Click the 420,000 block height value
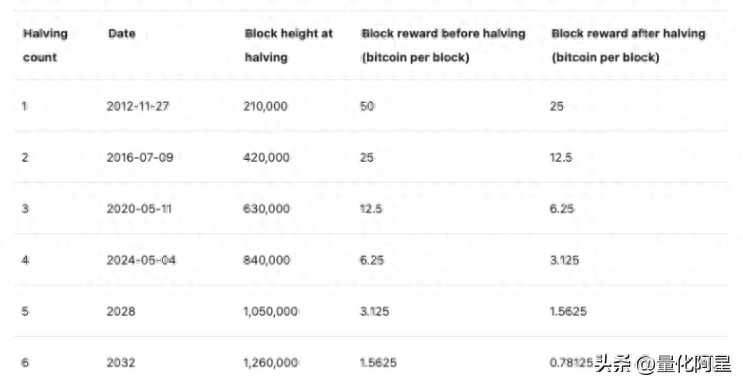 coord(266,157)
